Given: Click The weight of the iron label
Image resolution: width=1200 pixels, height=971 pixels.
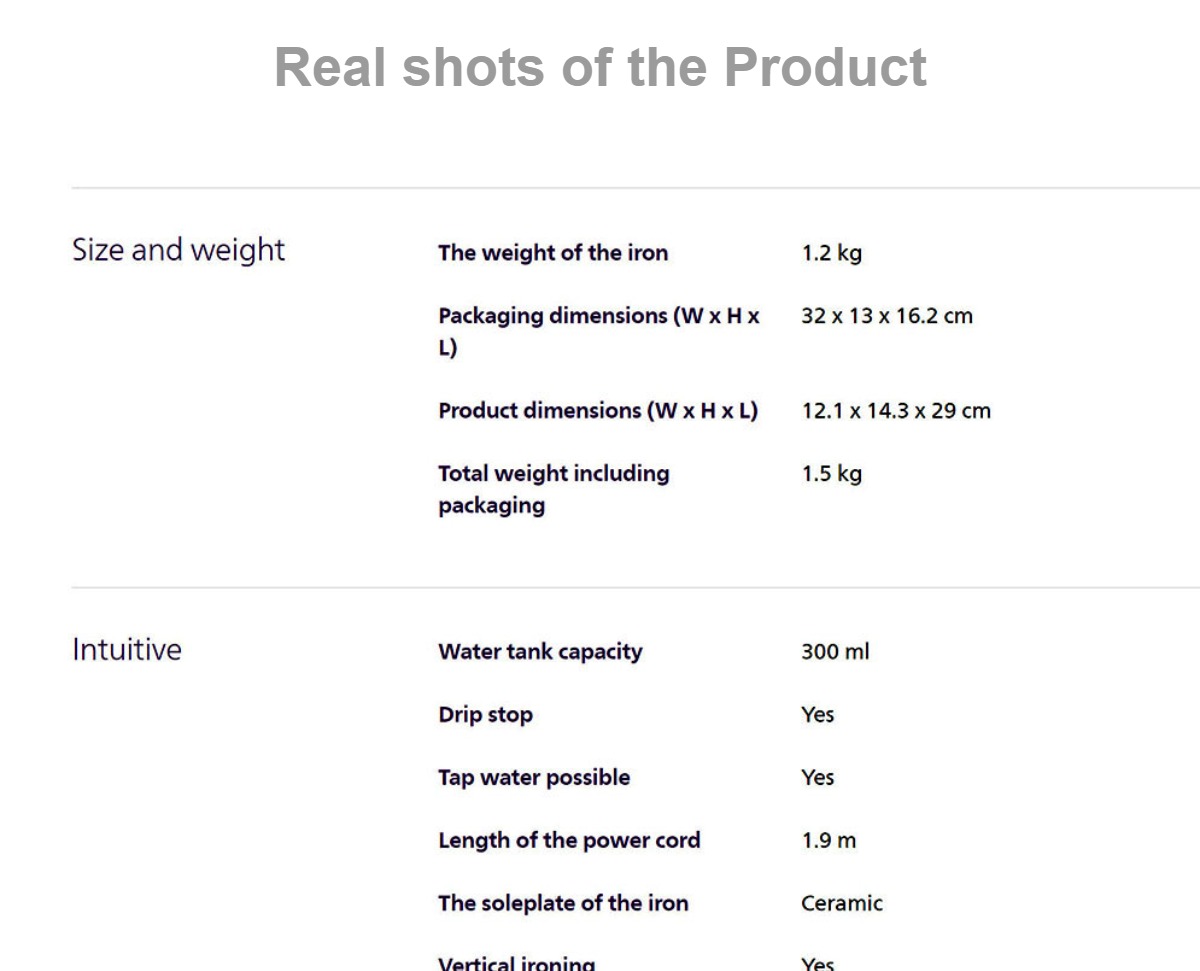Looking at the screenshot, I should 553,253.
